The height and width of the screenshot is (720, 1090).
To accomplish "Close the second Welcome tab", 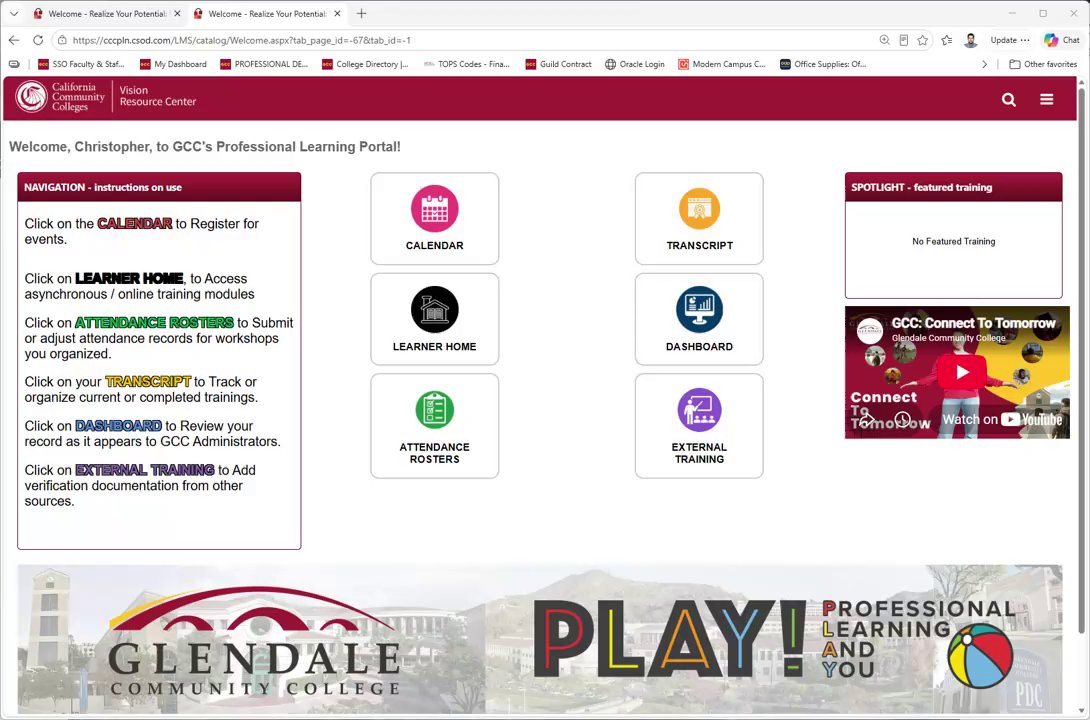I will point(337,13).
